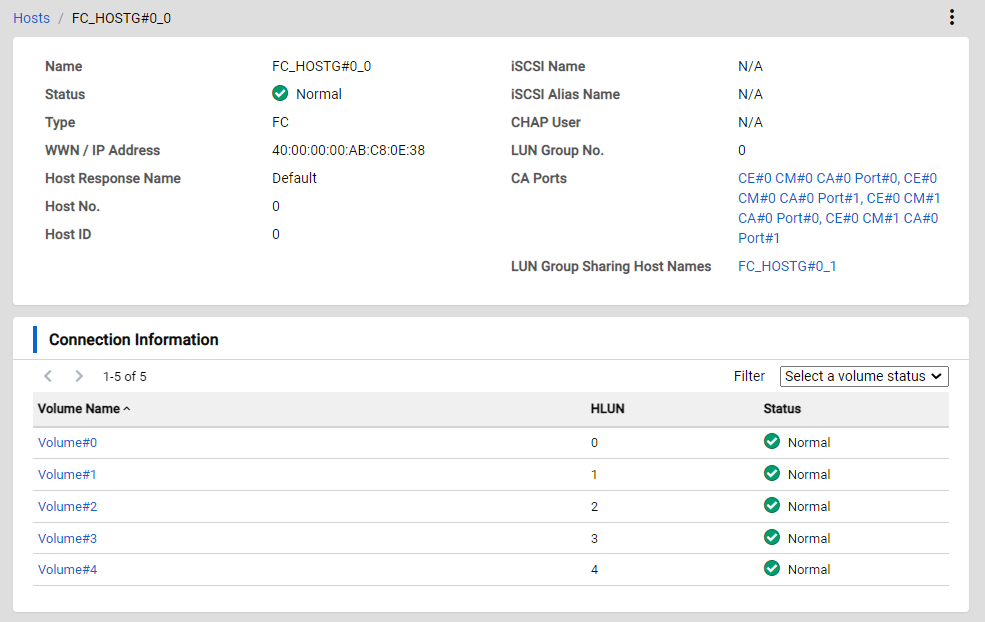Click the HLUN column header

click(608, 409)
